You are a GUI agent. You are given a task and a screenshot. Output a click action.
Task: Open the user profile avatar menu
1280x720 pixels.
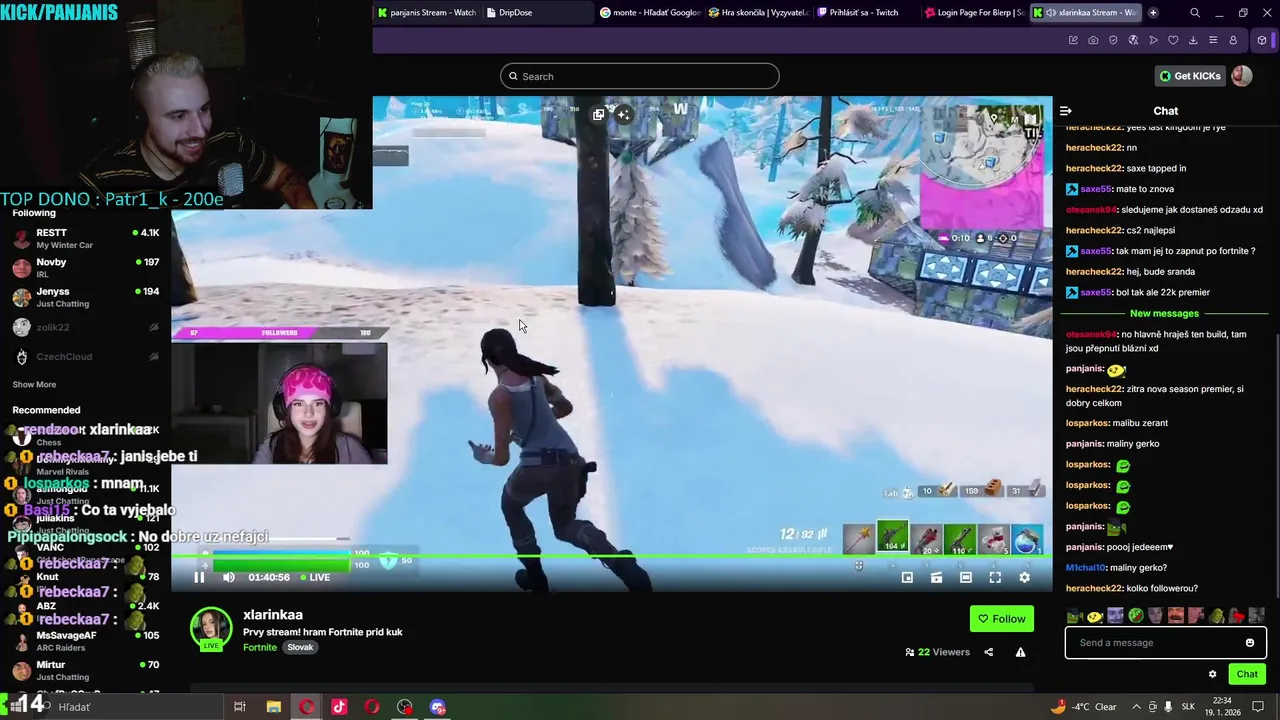coord(1242,76)
